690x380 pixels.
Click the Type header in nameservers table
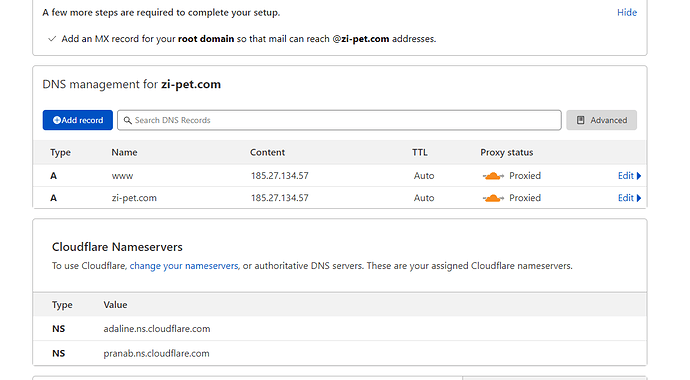click(62, 305)
